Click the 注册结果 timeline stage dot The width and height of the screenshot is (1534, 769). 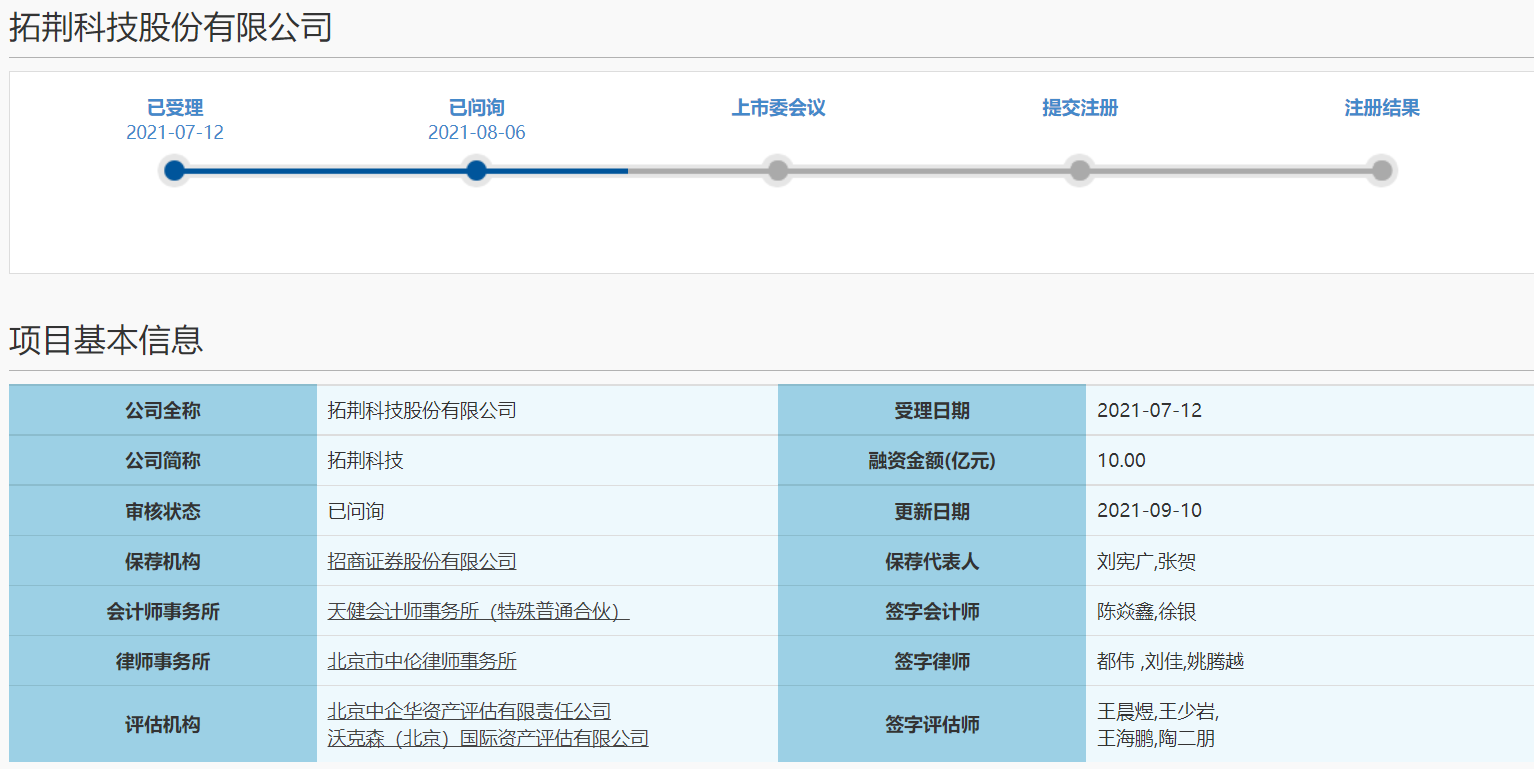pyautogui.click(x=1382, y=171)
